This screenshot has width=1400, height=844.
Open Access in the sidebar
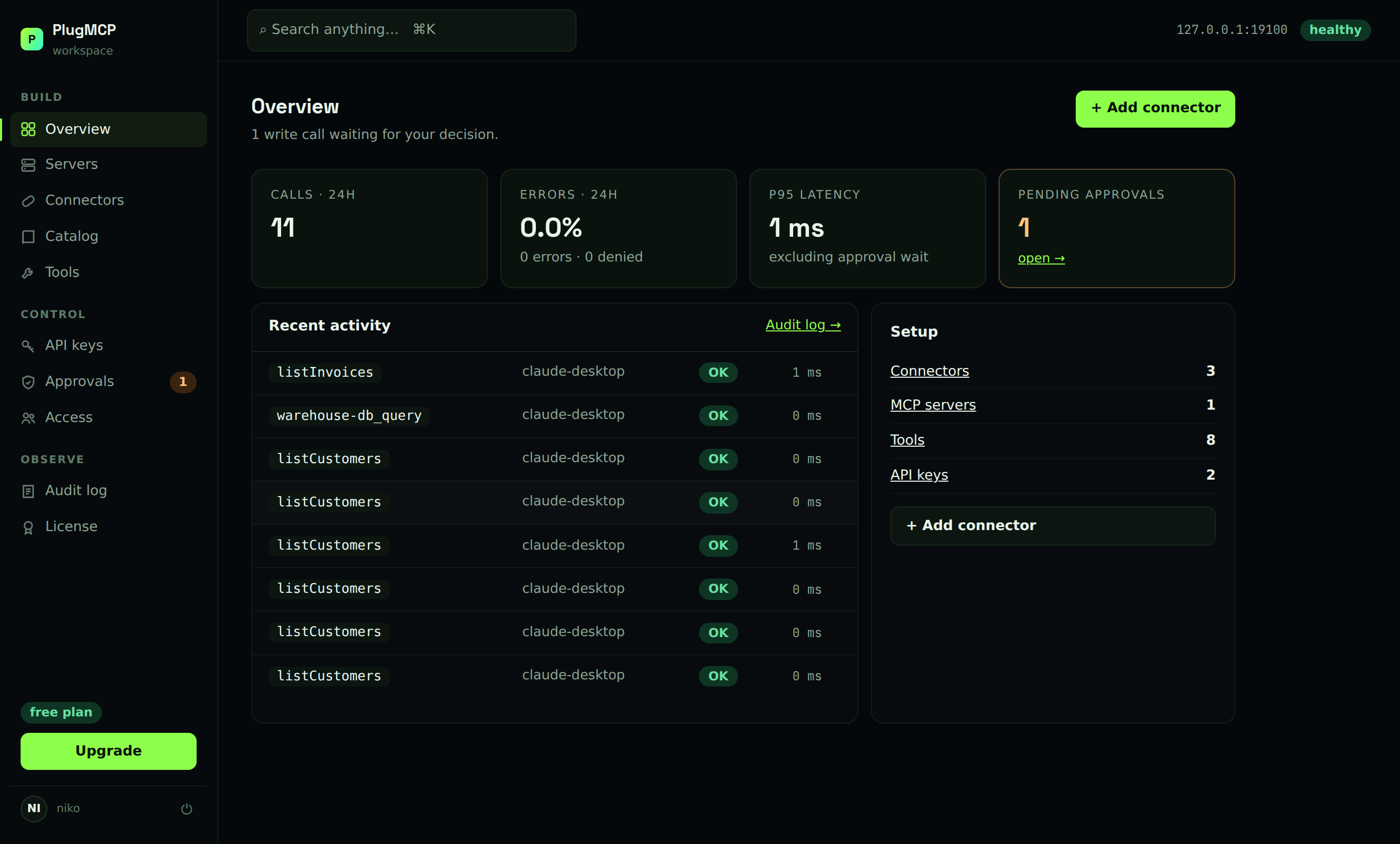coord(108,418)
